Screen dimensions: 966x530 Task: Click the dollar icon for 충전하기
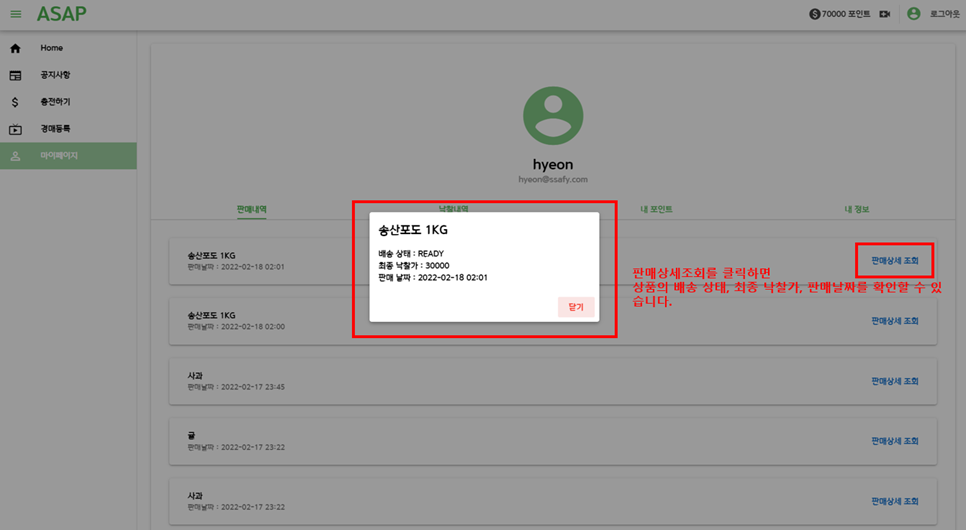point(15,102)
